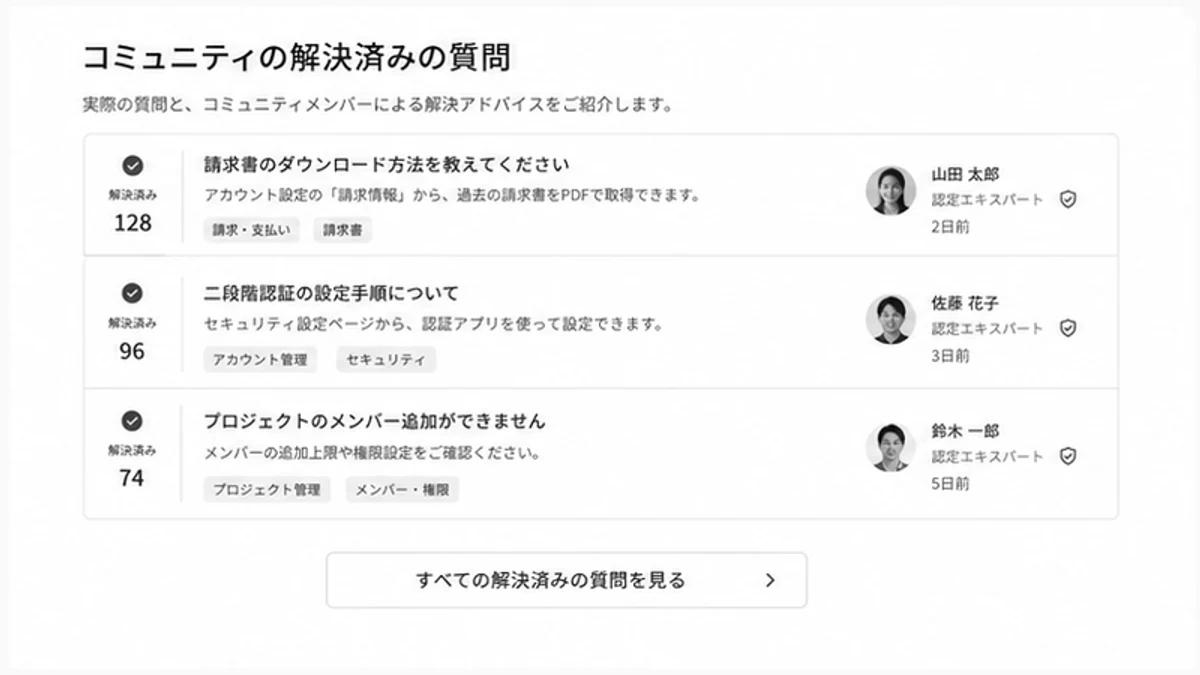Select the 請求書 tag
1200x675 pixels.
[x=343, y=230]
